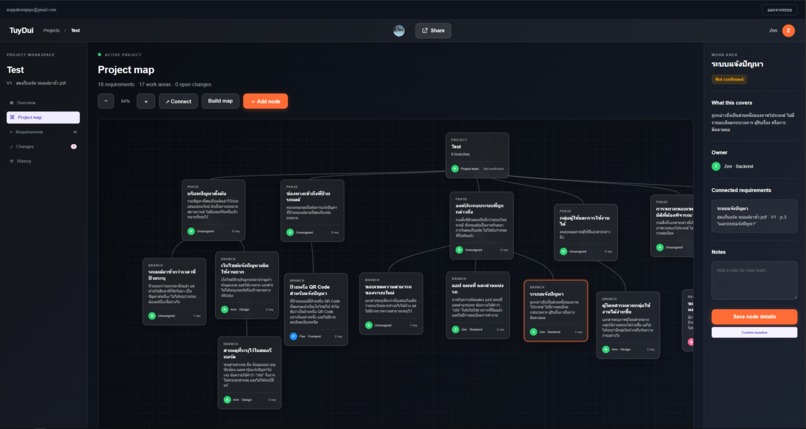This screenshot has height=429, width=806.
Task: Click the Connect button
Action: (x=178, y=101)
